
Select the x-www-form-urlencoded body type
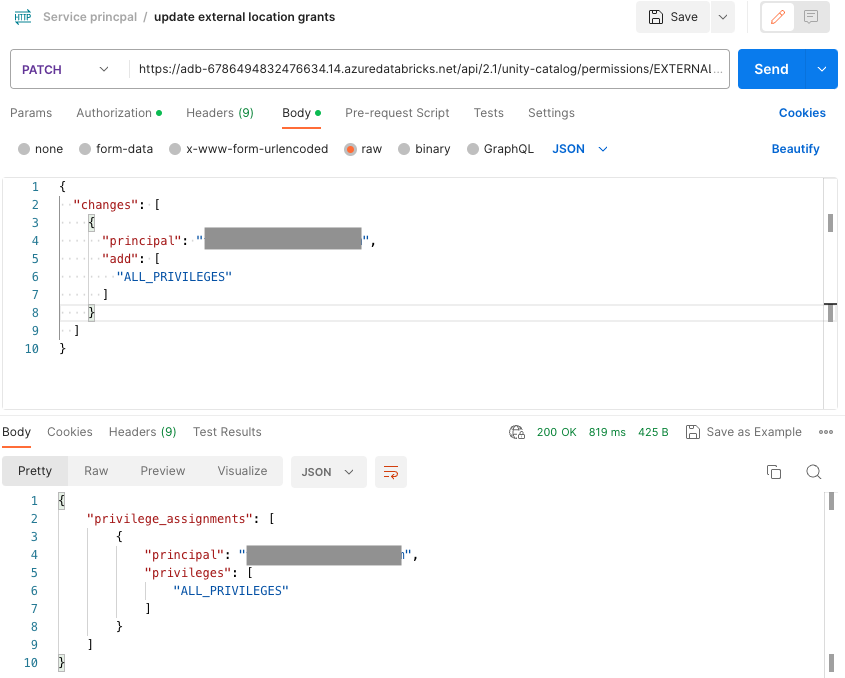tap(175, 149)
